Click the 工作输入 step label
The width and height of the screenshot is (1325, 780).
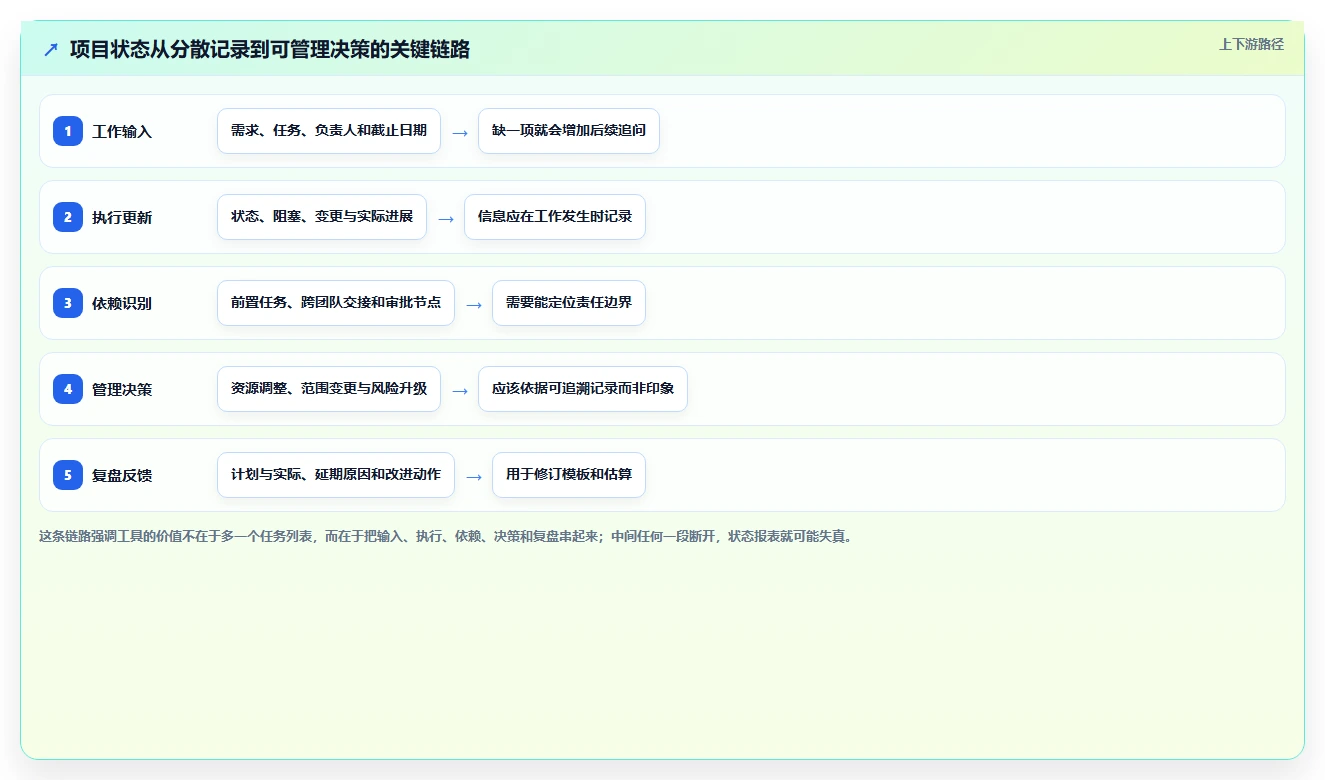[122, 131]
